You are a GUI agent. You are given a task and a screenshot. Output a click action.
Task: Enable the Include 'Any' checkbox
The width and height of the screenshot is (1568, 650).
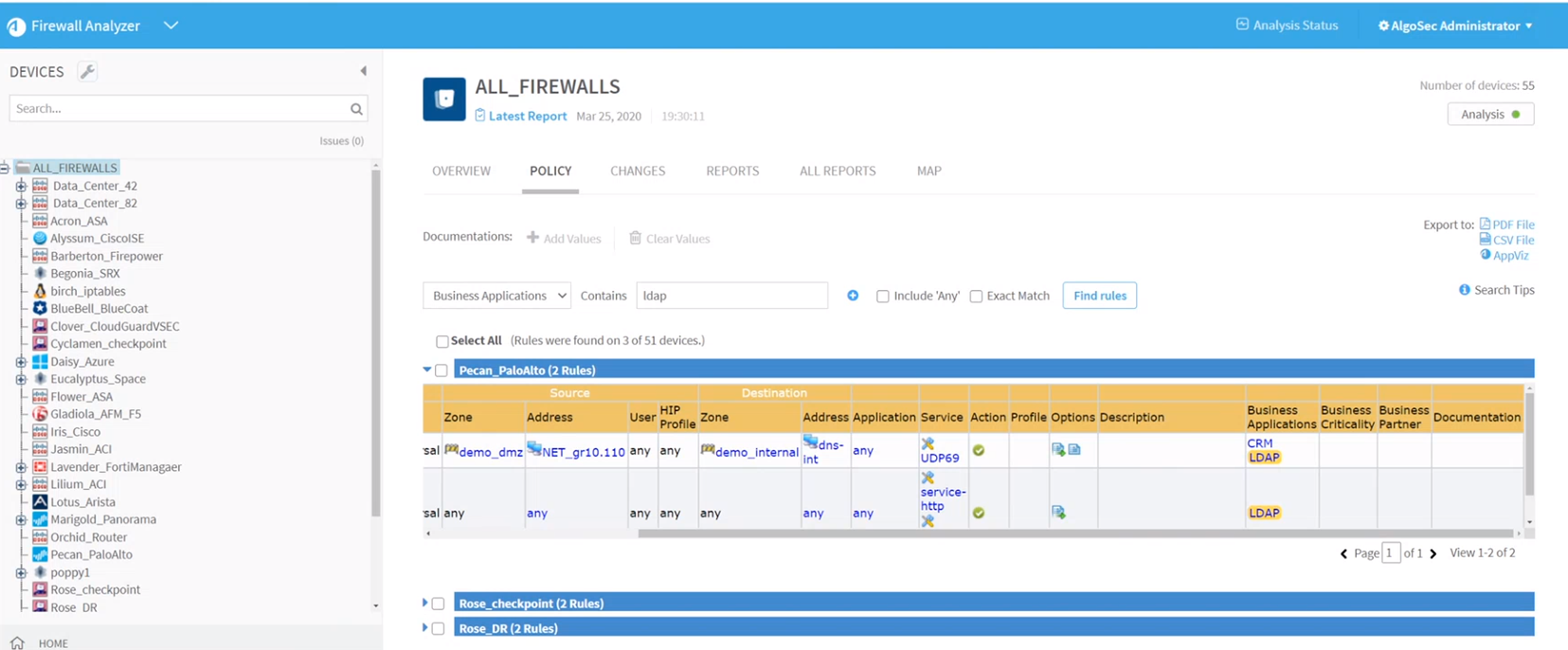click(x=883, y=297)
